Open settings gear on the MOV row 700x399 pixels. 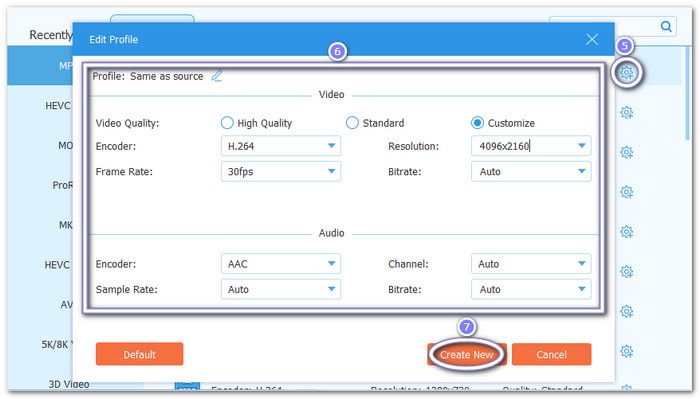(627, 152)
